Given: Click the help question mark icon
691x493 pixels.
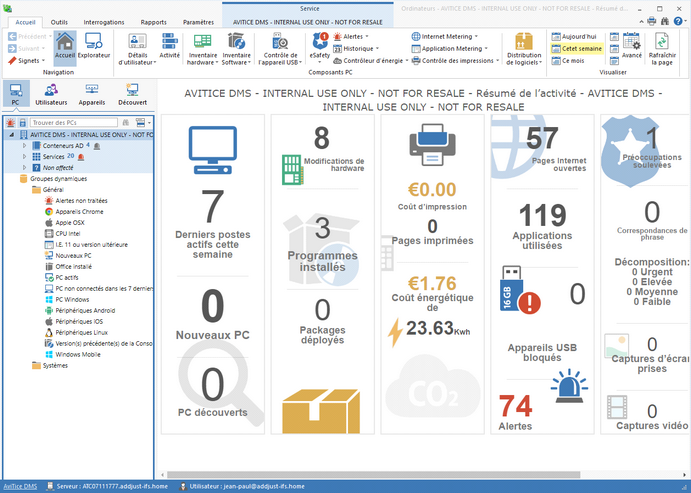Looking at the screenshot, I should 678,21.
